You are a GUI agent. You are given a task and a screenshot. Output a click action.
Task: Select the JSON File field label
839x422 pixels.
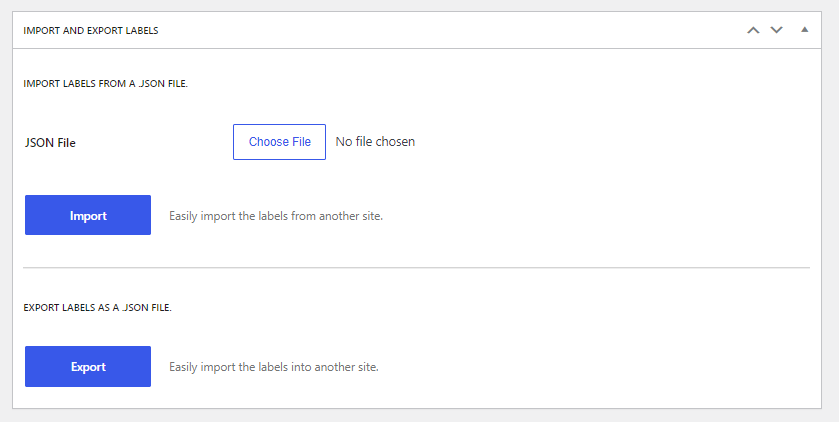pyautogui.click(x=50, y=143)
